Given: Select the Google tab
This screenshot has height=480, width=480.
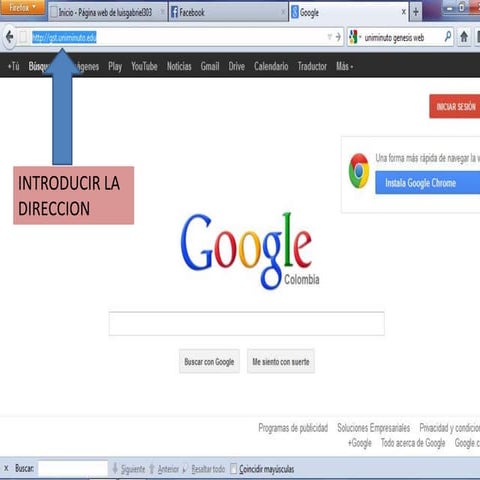Looking at the screenshot, I should (349, 12).
